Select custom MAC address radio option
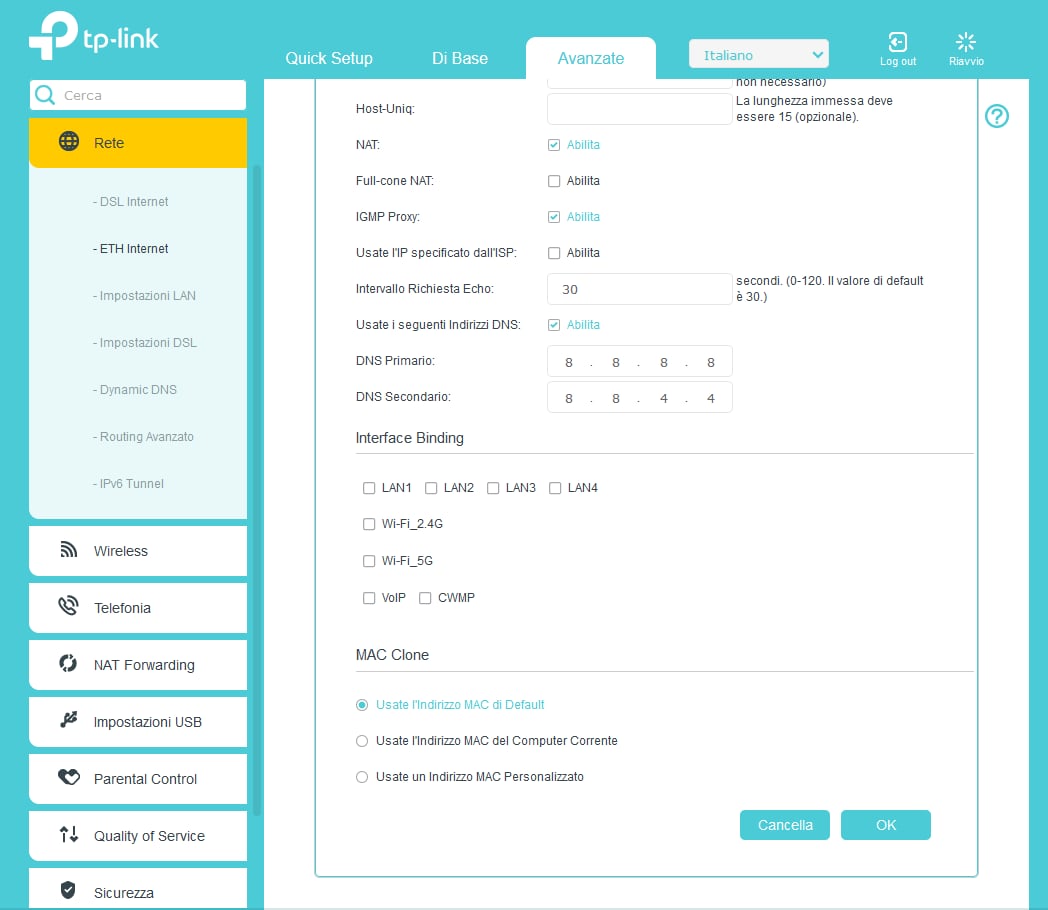 [x=362, y=777]
